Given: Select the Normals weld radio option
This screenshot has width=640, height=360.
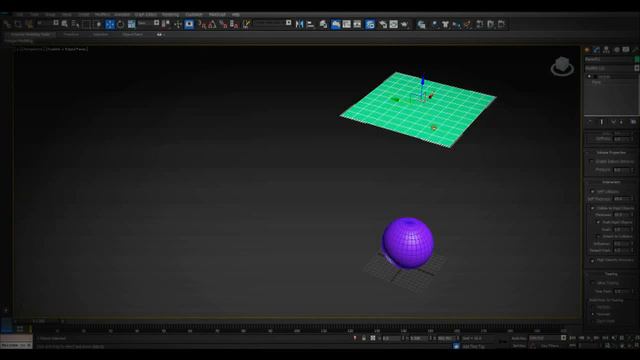Looking at the screenshot, I should (593, 314).
